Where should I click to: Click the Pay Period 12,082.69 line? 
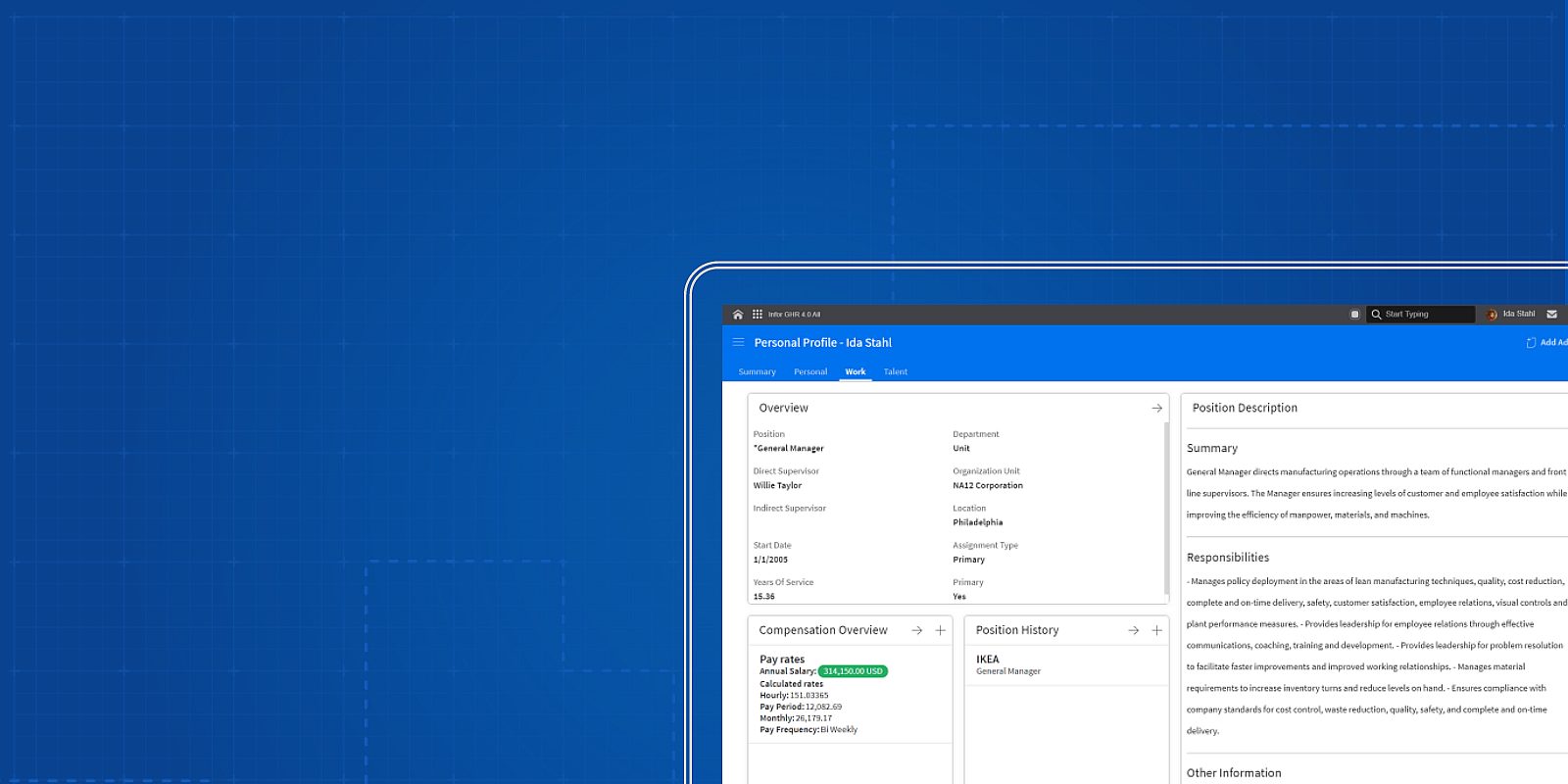[801, 707]
